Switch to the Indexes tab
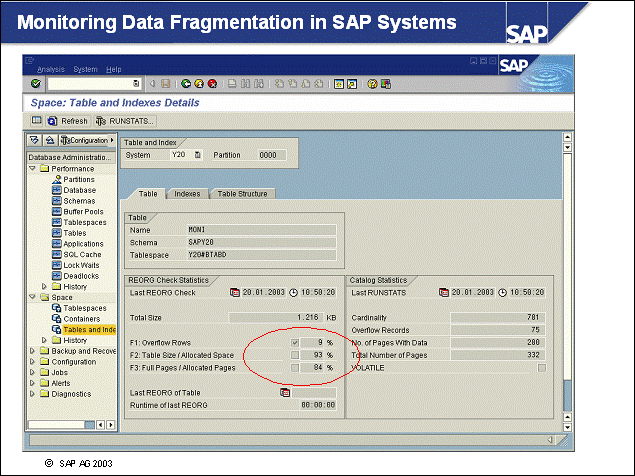 click(x=186, y=194)
